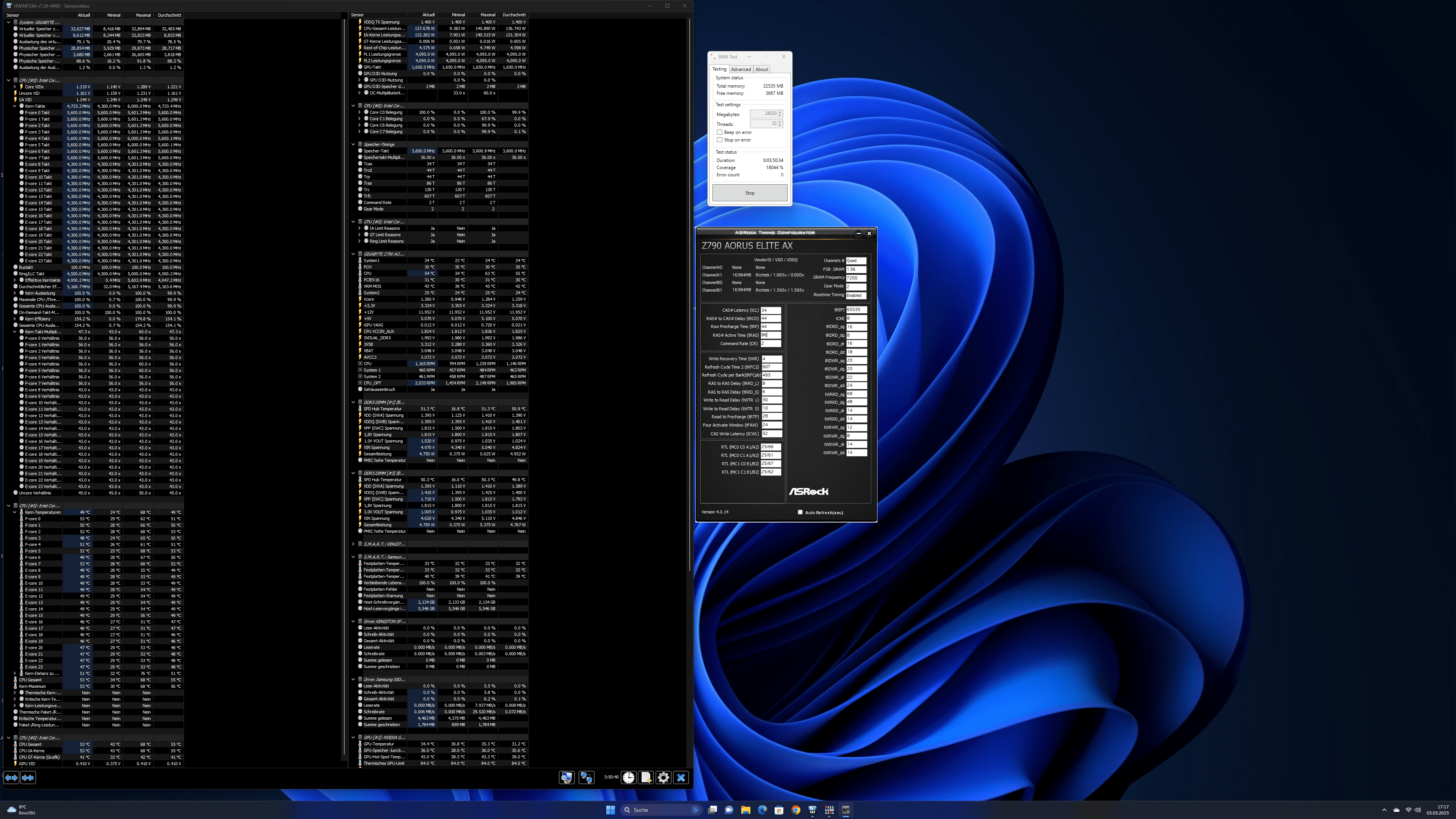Expand S.M.A.R.T.: KINGSTON group

click(353, 544)
